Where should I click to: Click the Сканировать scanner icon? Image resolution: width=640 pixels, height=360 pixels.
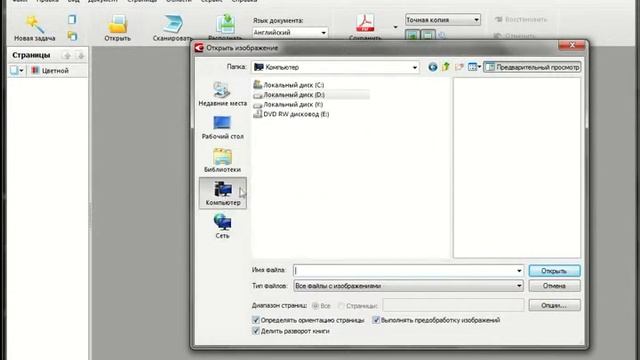(172, 24)
